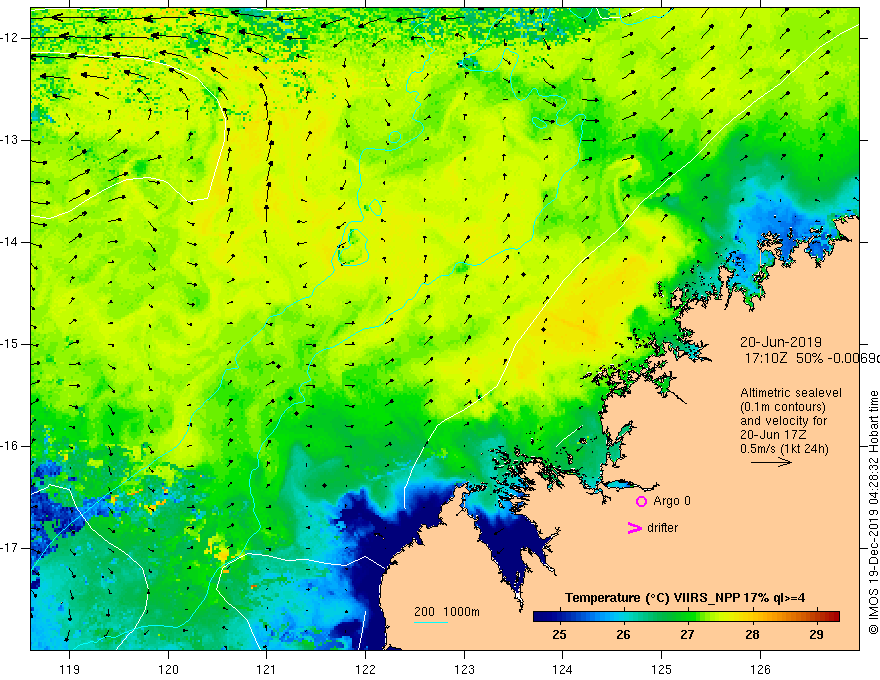Click latitude label -13
The height and width of the screenshot is (680, 880).
[11, 140]
